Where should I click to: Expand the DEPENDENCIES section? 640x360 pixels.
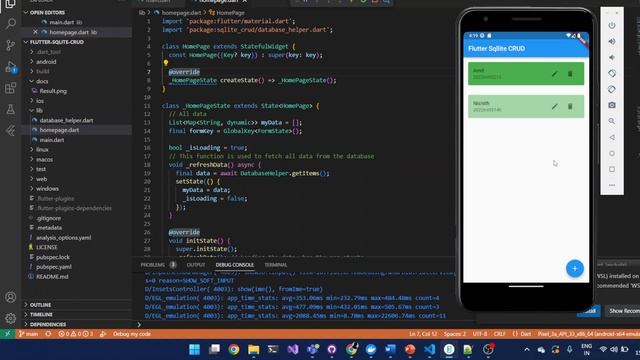pyautogui.click(x=48, y=324)
